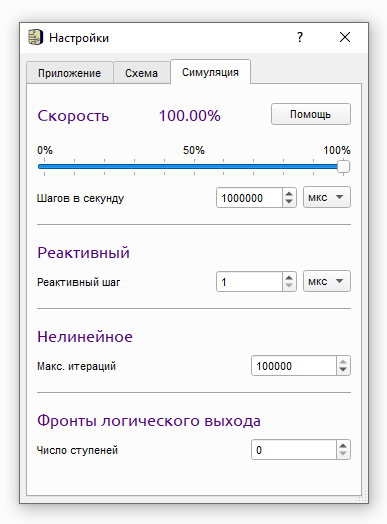The width and height of the screenshot is (387, 524).
Task: Decrease Шагов в секунду with down arrow
Action: (x=289, y=202)
